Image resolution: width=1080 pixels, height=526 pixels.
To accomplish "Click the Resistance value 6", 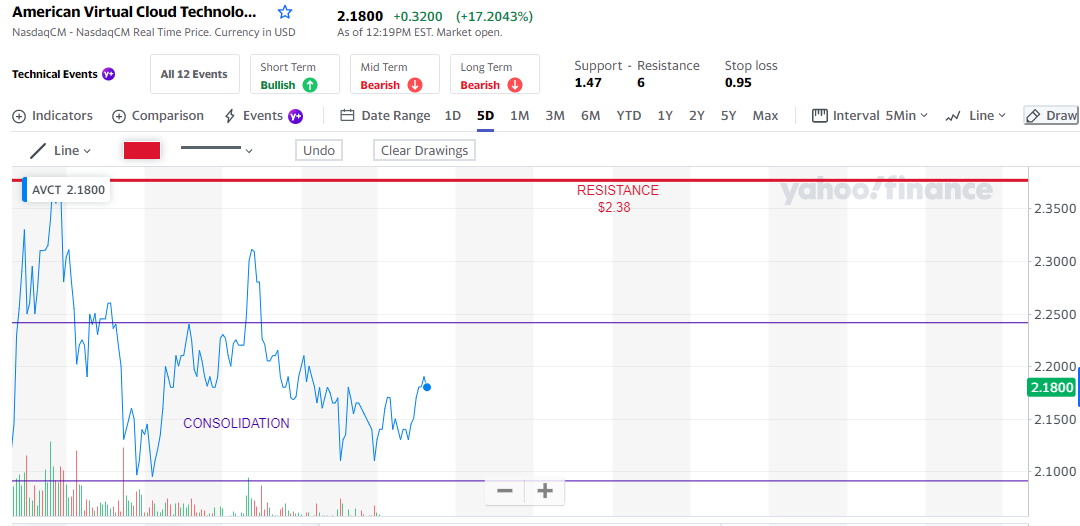I will click(x=641, y=83).
